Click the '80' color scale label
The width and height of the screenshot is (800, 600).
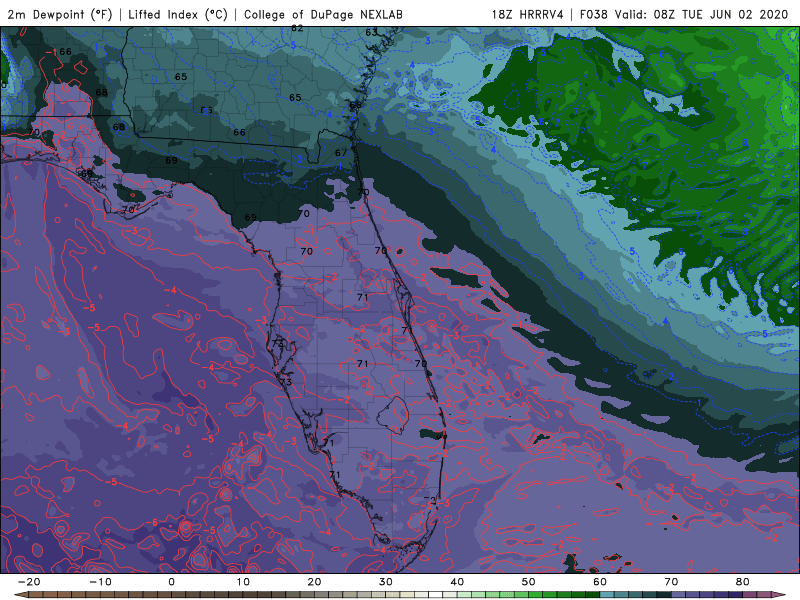(743, 582)
